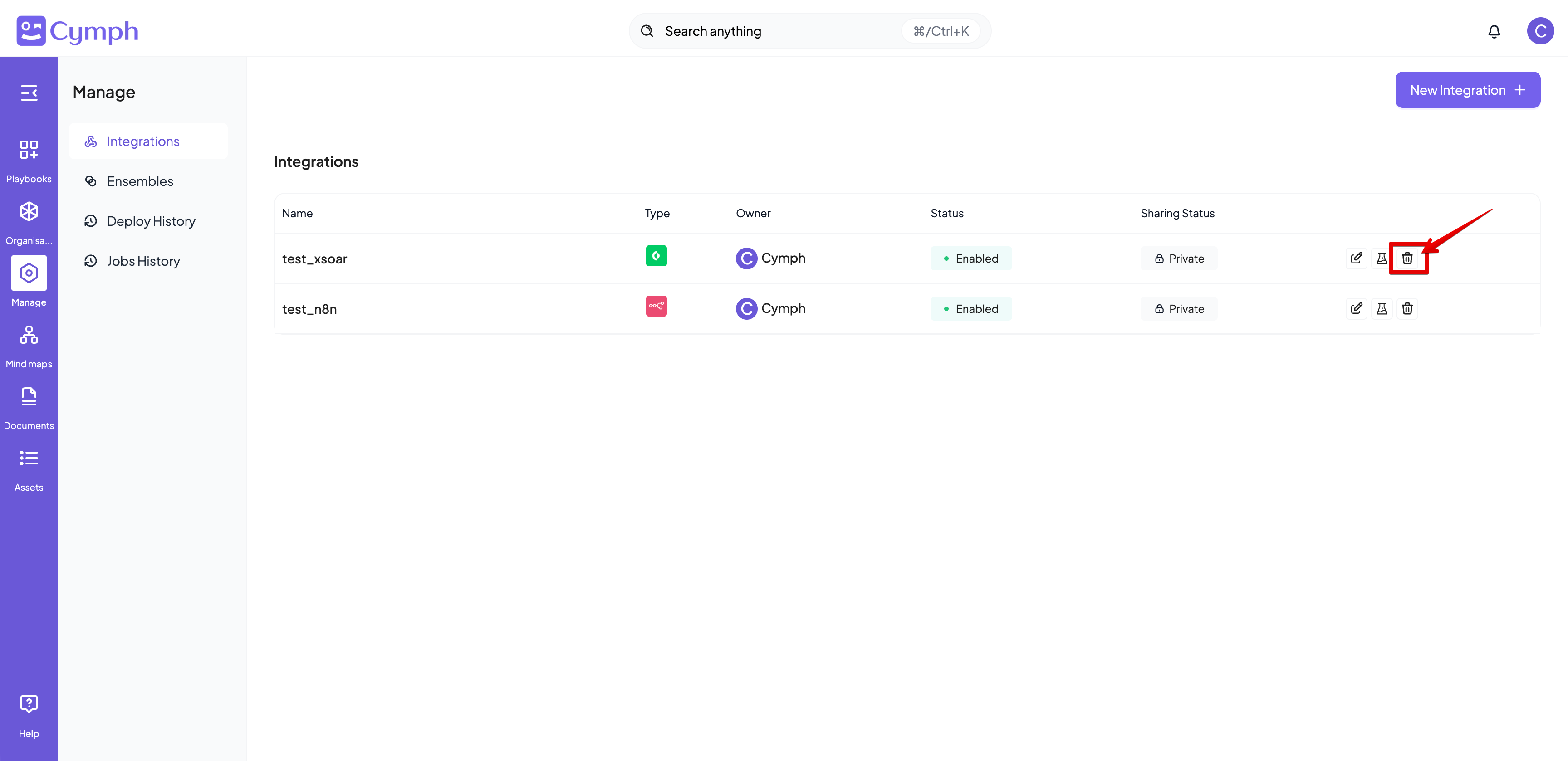This screenshot has width=1568, height=761.
Task: Click the test flask icon for test_n8n
Action: 1382,308
